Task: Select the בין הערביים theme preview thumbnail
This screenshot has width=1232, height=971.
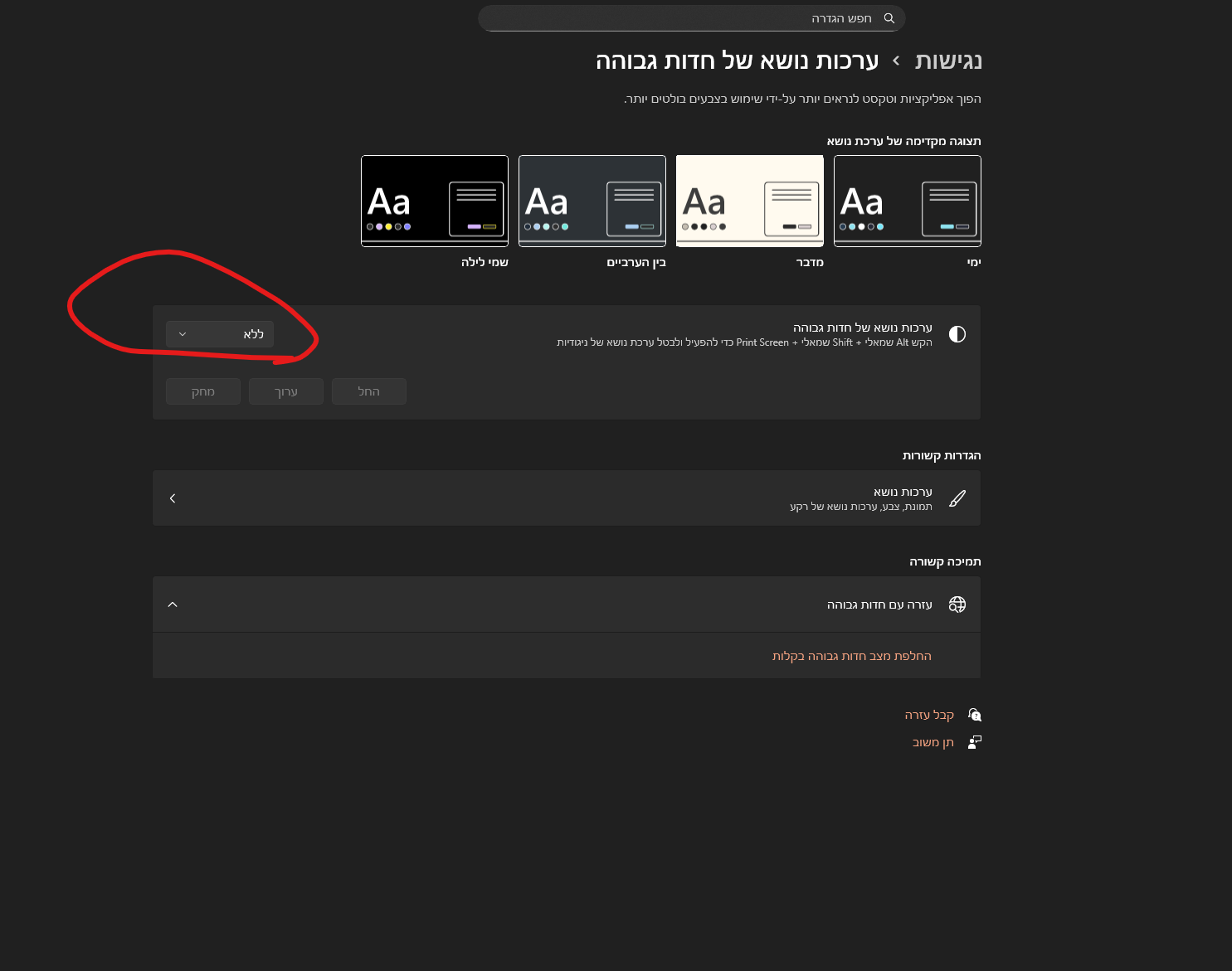Action: [592, 201]
